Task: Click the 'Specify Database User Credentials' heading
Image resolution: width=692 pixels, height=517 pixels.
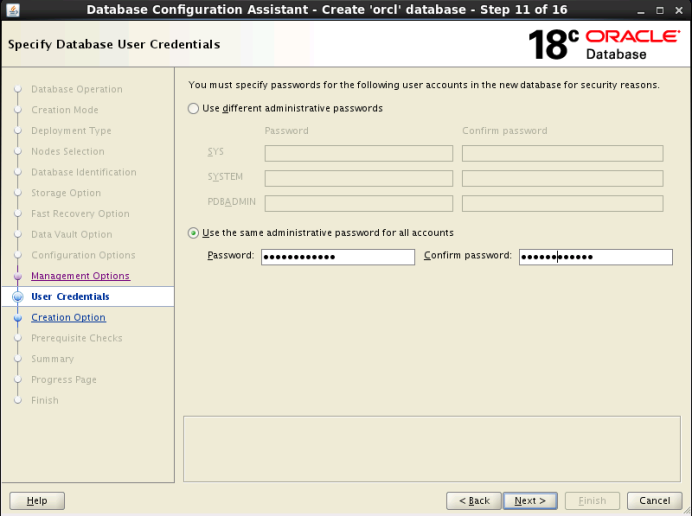Action: pos(114,45)
